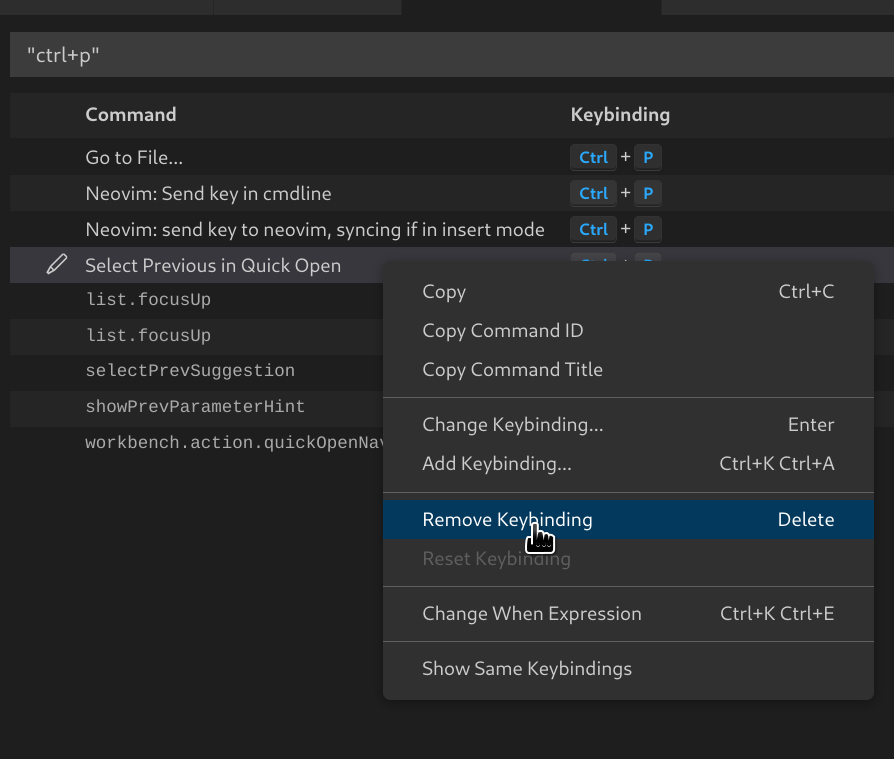The width and height of the screenshot is (894, 759).
Task: Click the Keybinding column header
Action: [620, 114]
